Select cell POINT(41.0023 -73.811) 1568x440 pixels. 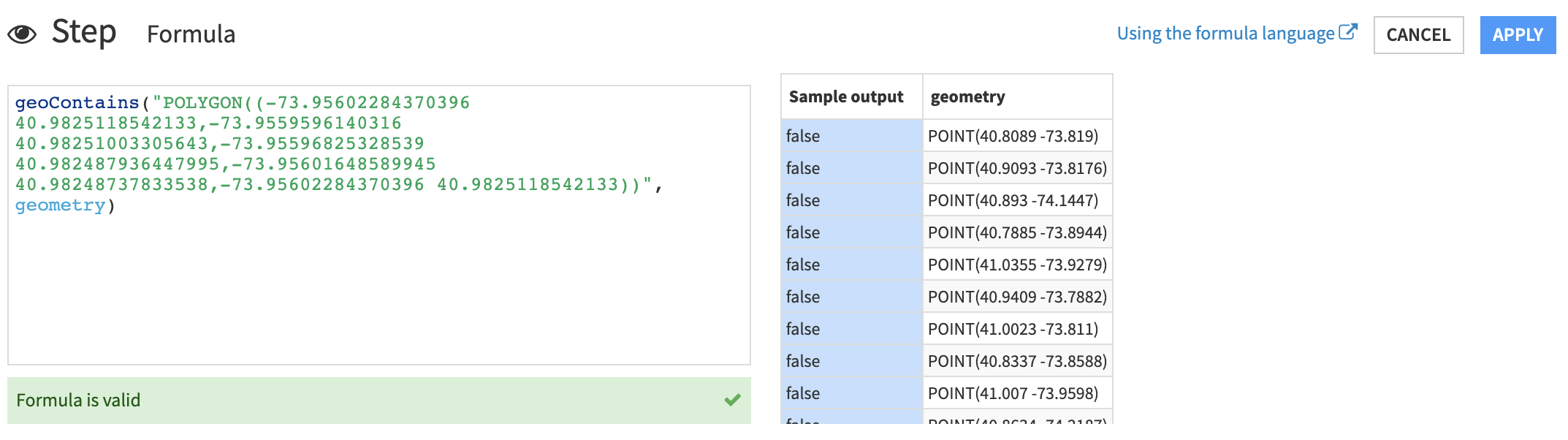click(x=1017, y=329)
